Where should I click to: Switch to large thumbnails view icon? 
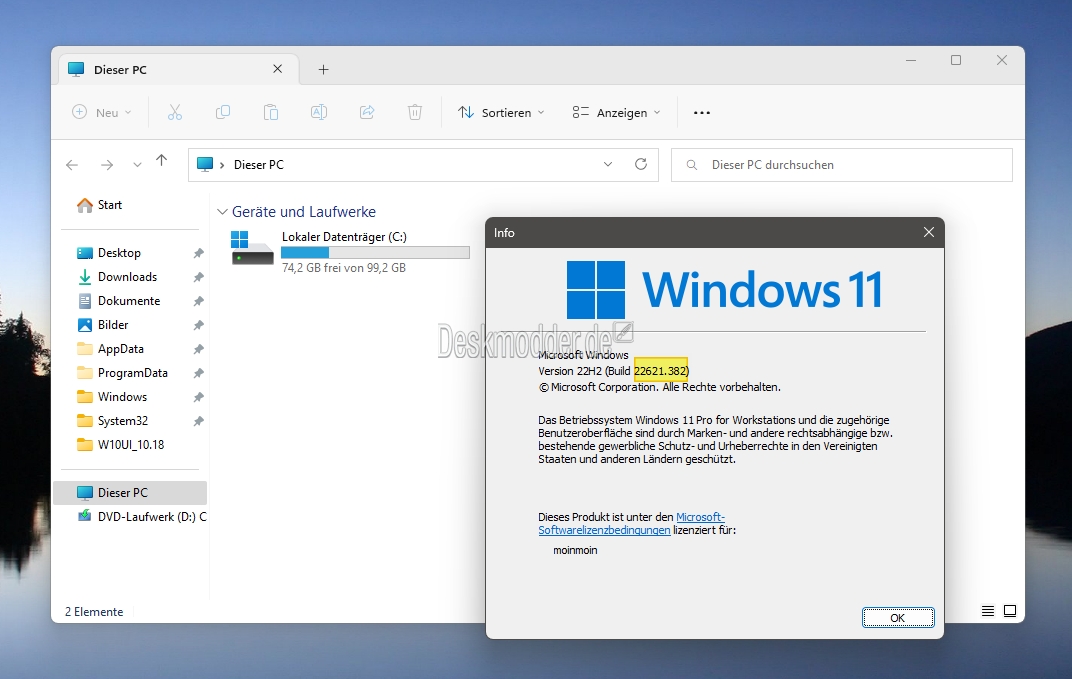point(1010,611)
